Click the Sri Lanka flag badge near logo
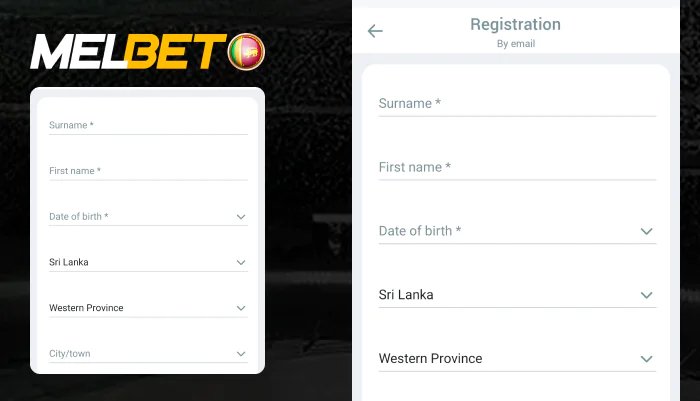Viewport: 700px width, 401px height. pyautogui.click(x=245, y=51)
